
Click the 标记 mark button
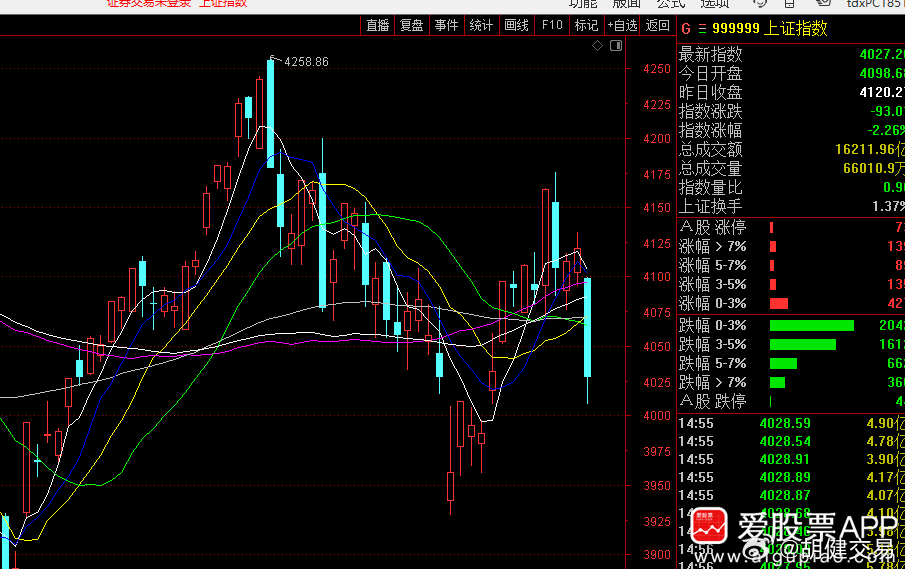pyautogui.click(x=586, y=25)
